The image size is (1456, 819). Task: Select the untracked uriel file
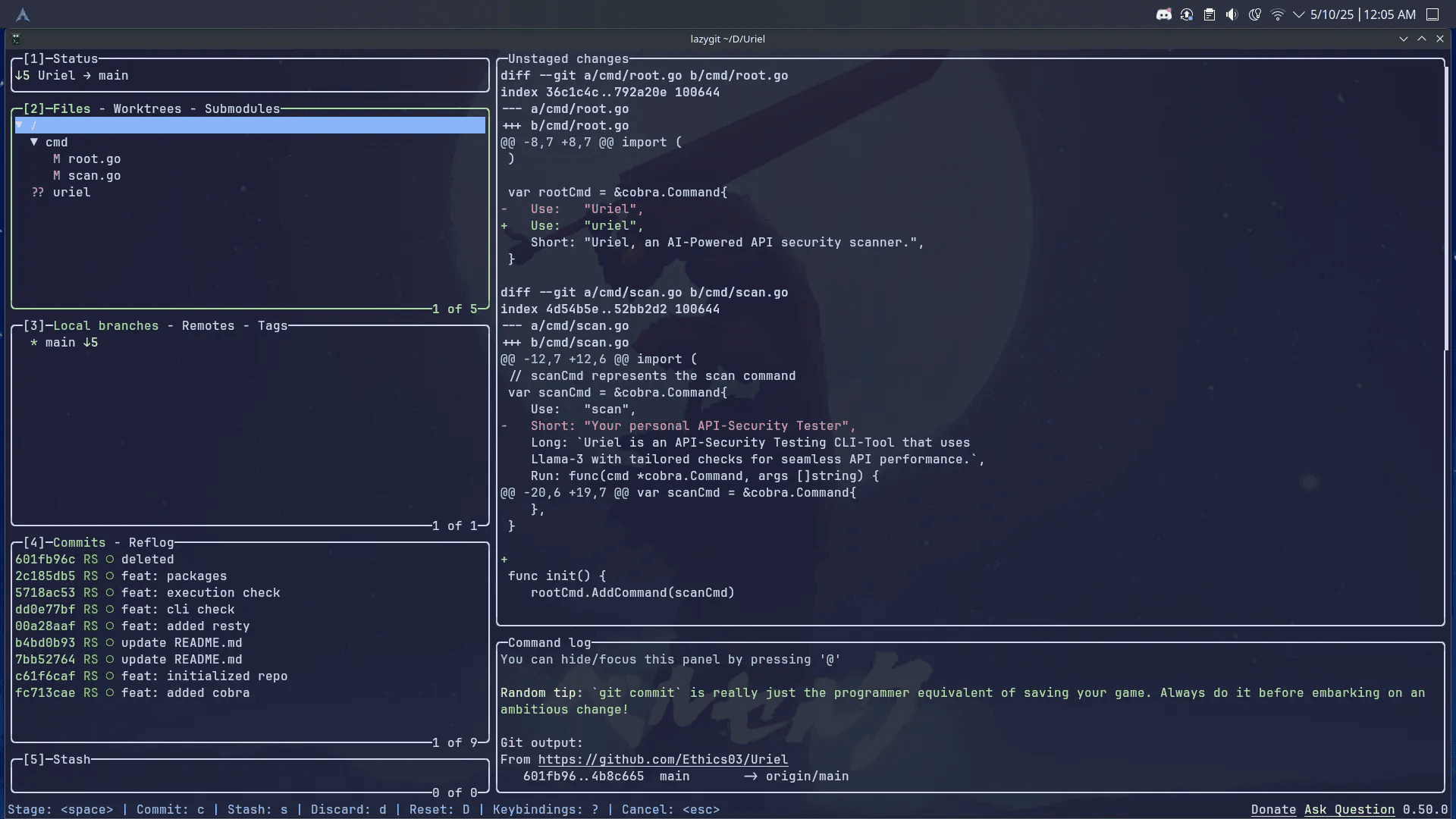coord(71,192)
